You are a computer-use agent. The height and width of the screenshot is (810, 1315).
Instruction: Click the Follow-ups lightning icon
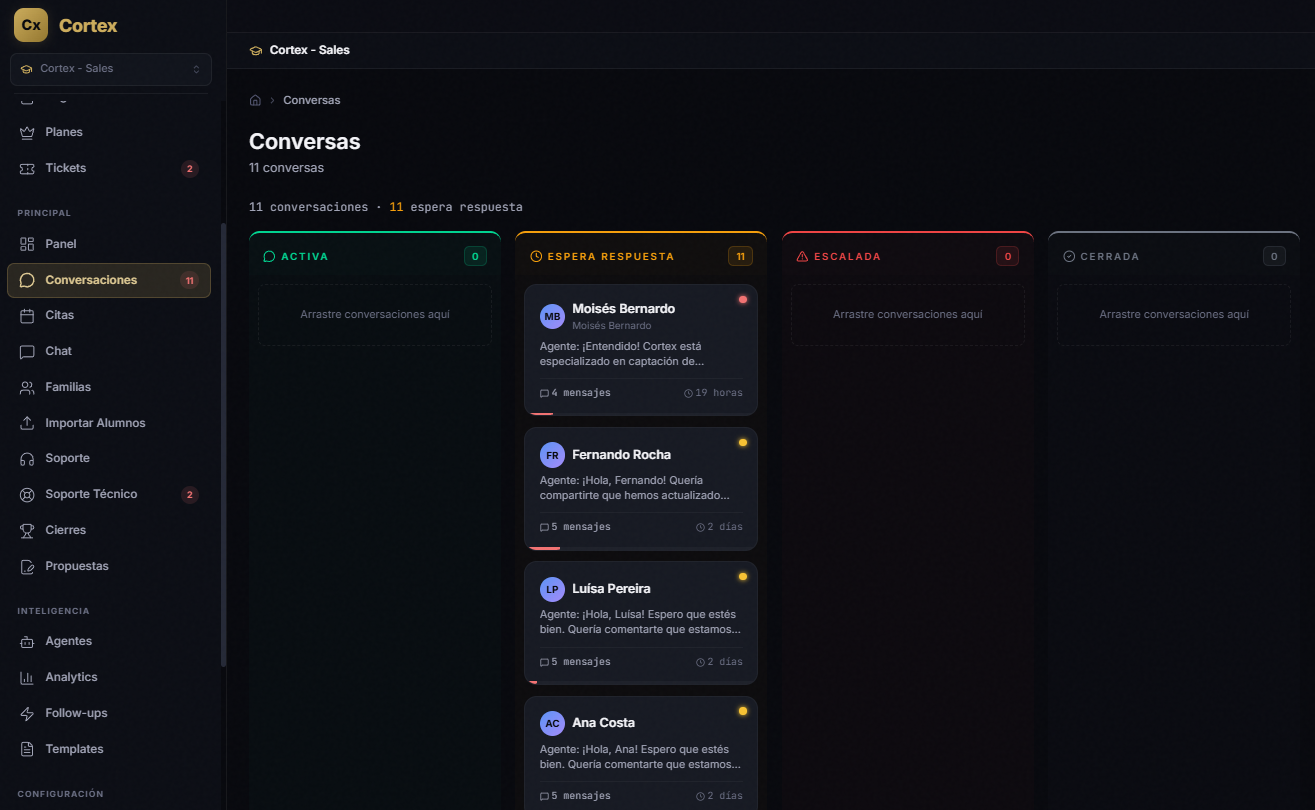coord(27,713)
